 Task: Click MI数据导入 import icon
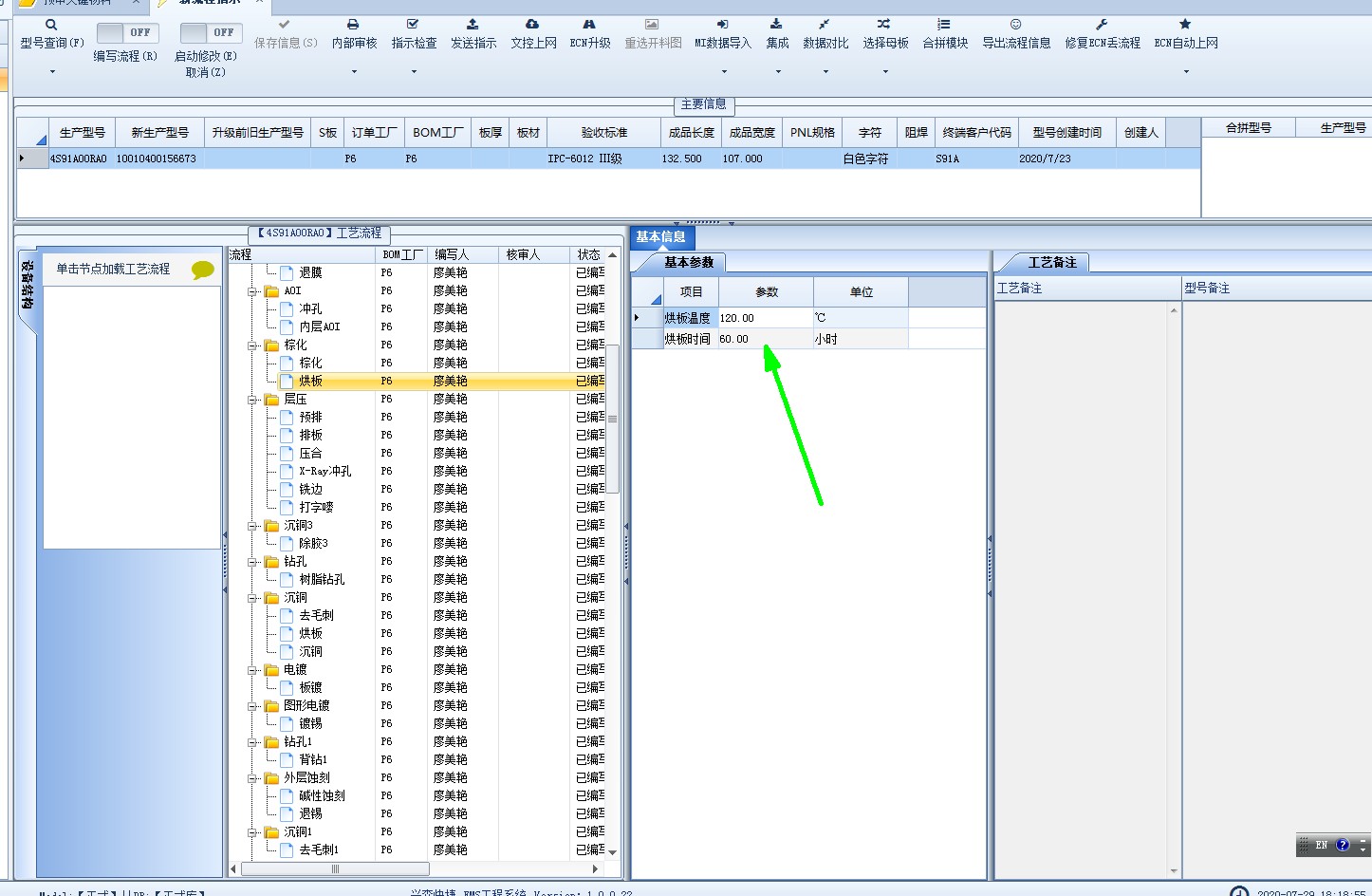[722, 25]
